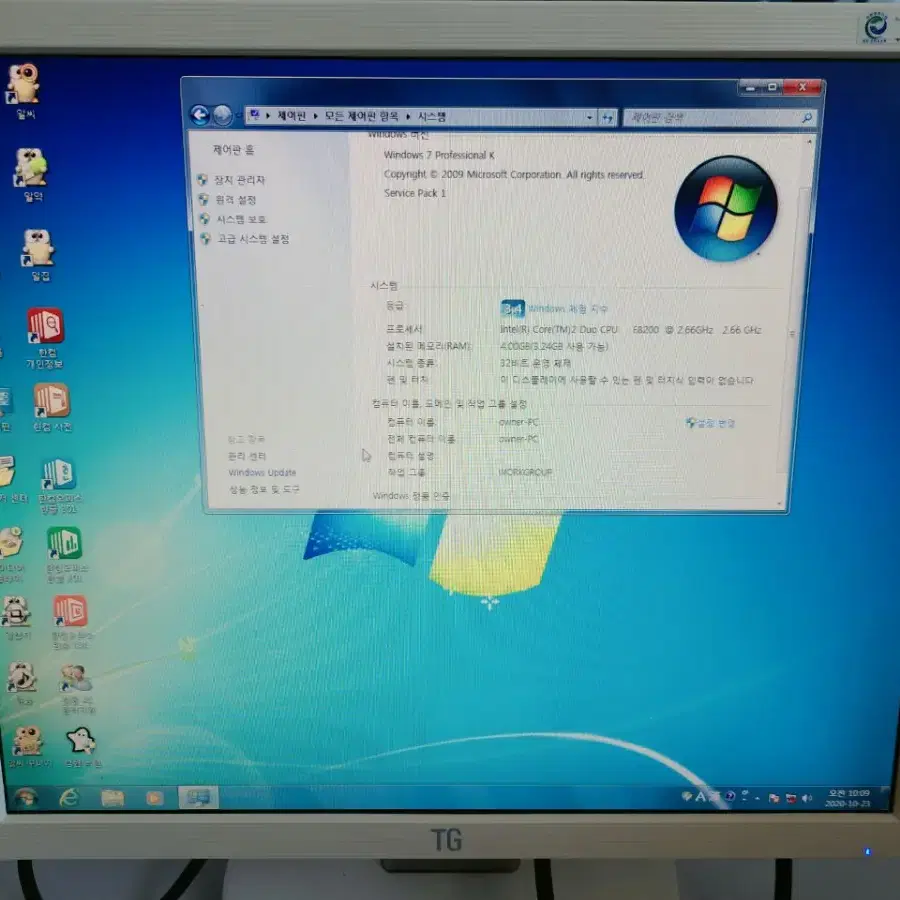Launch the 알약 antivirus shortcut
The width and height of the screenshot is (900, 900).
pyautogui.click(x=32, y=174)
